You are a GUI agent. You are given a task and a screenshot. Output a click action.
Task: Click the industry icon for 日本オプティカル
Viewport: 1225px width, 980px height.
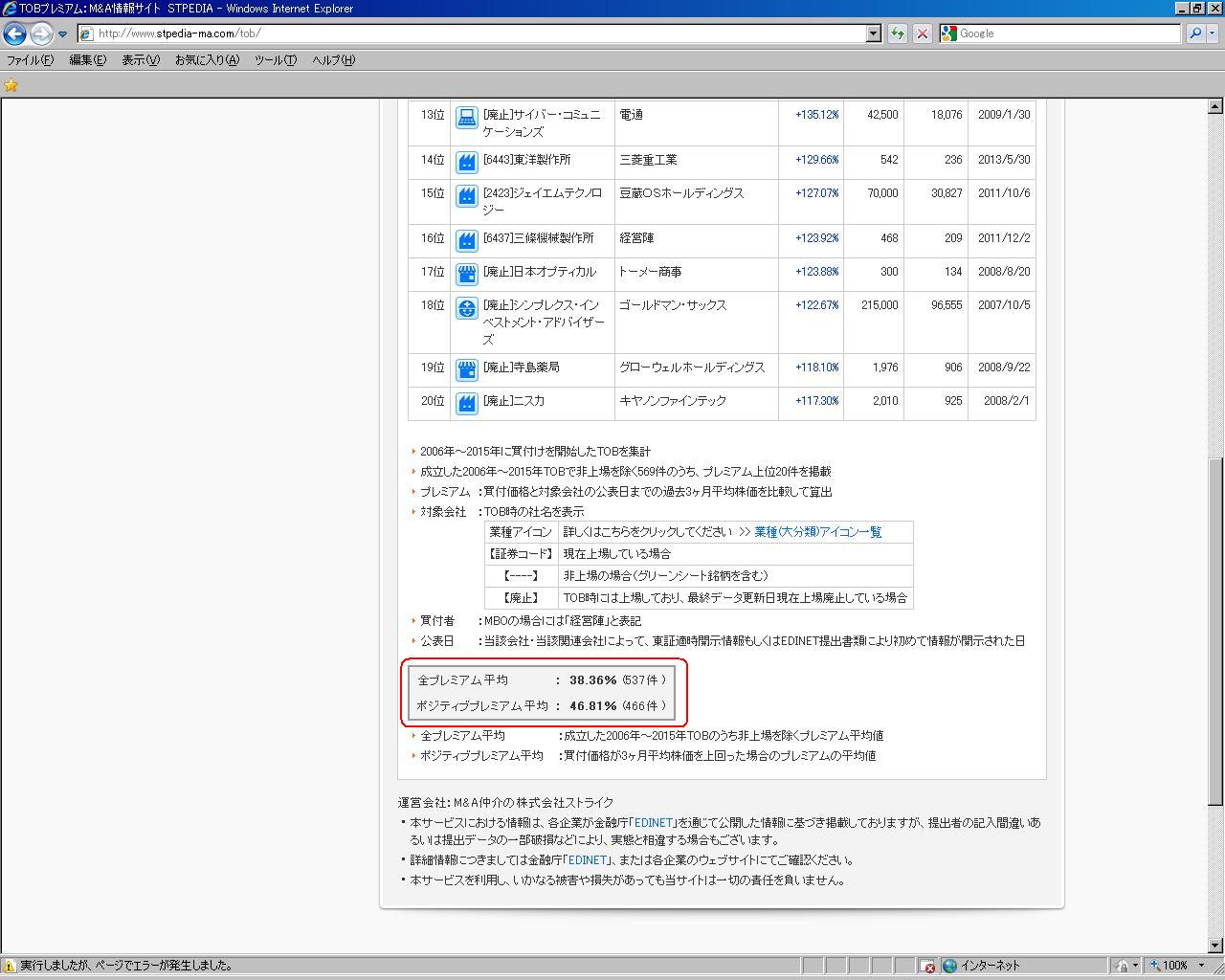(466, 275)
